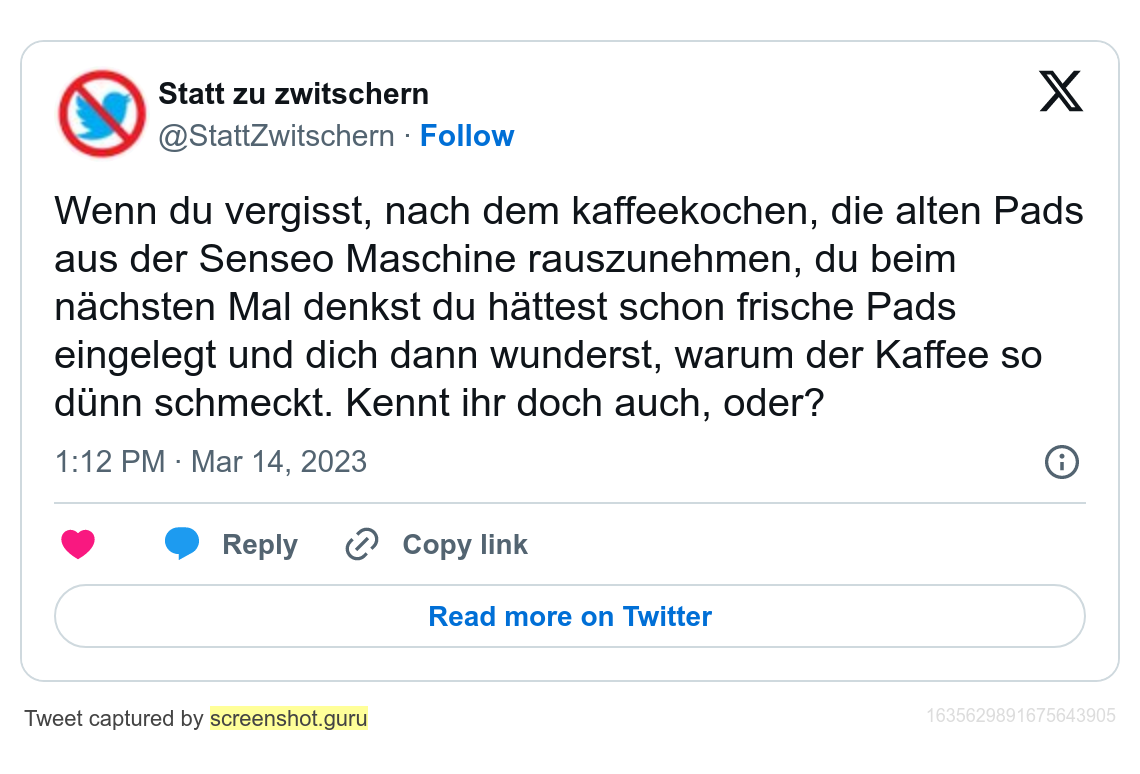Viewport: 1140px width, 774px height.
Task: Like the tweet with the heart icon
Action: tap(78, 544)
